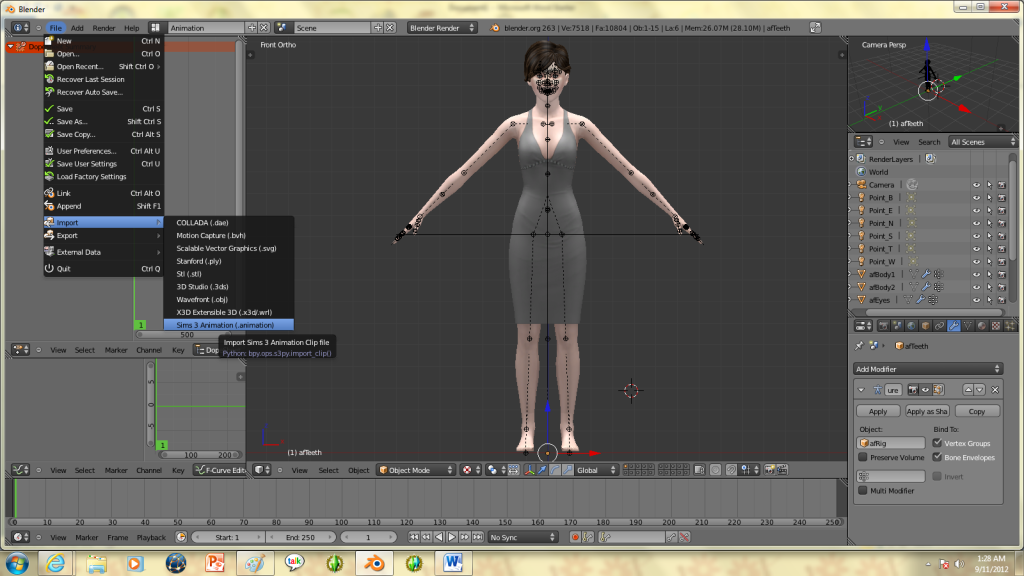Image resolution: width=1024 pixels, height=576 pixels.
Task: Click the play animation button
Action: 452,537
